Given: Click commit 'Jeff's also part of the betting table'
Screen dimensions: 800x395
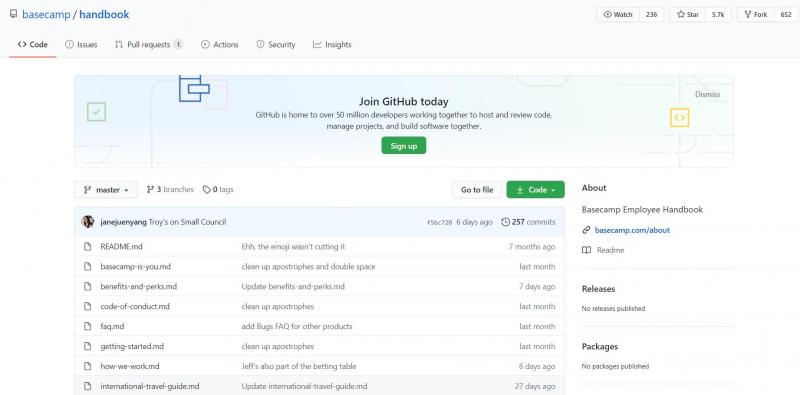Looking at the screenshot, I should 299,366.
